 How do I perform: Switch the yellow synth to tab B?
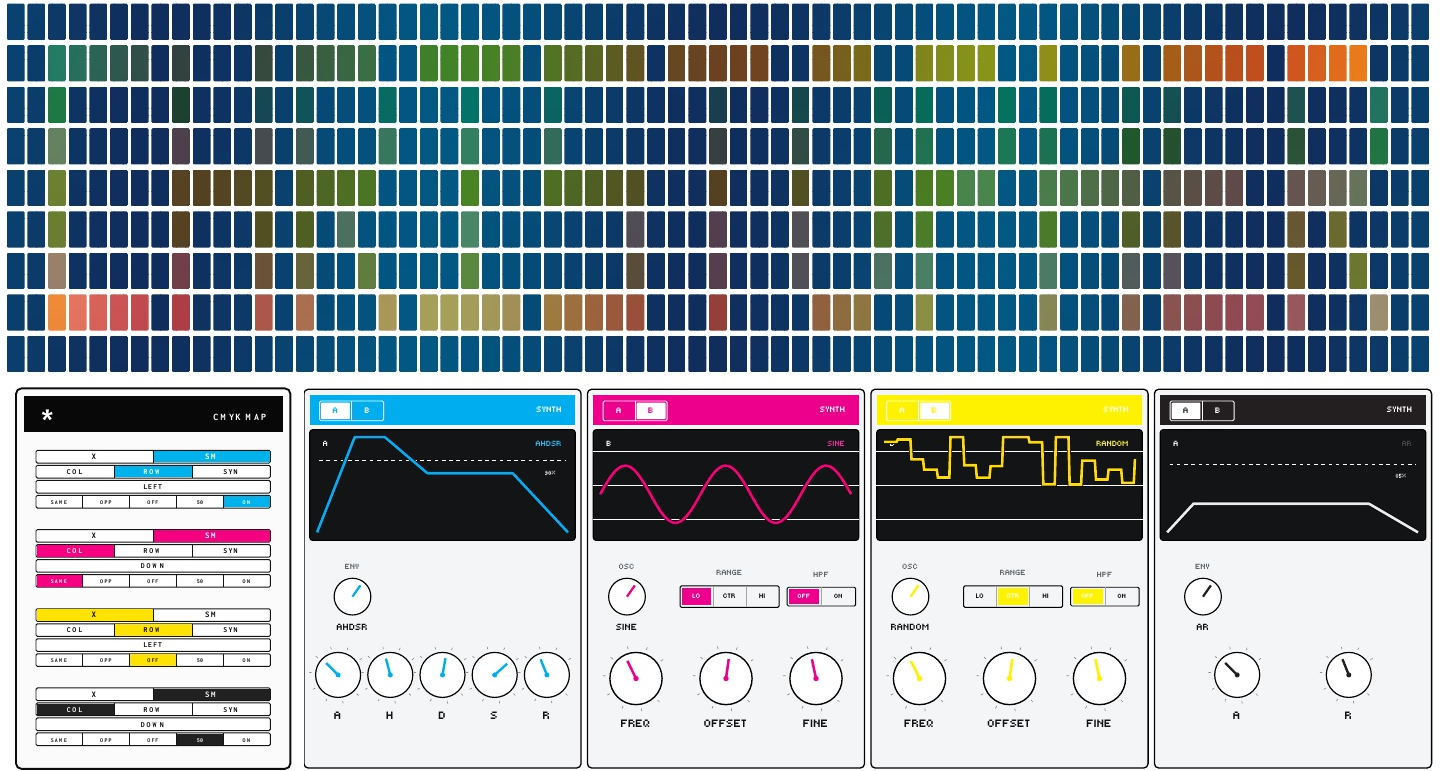pos(933,410)
